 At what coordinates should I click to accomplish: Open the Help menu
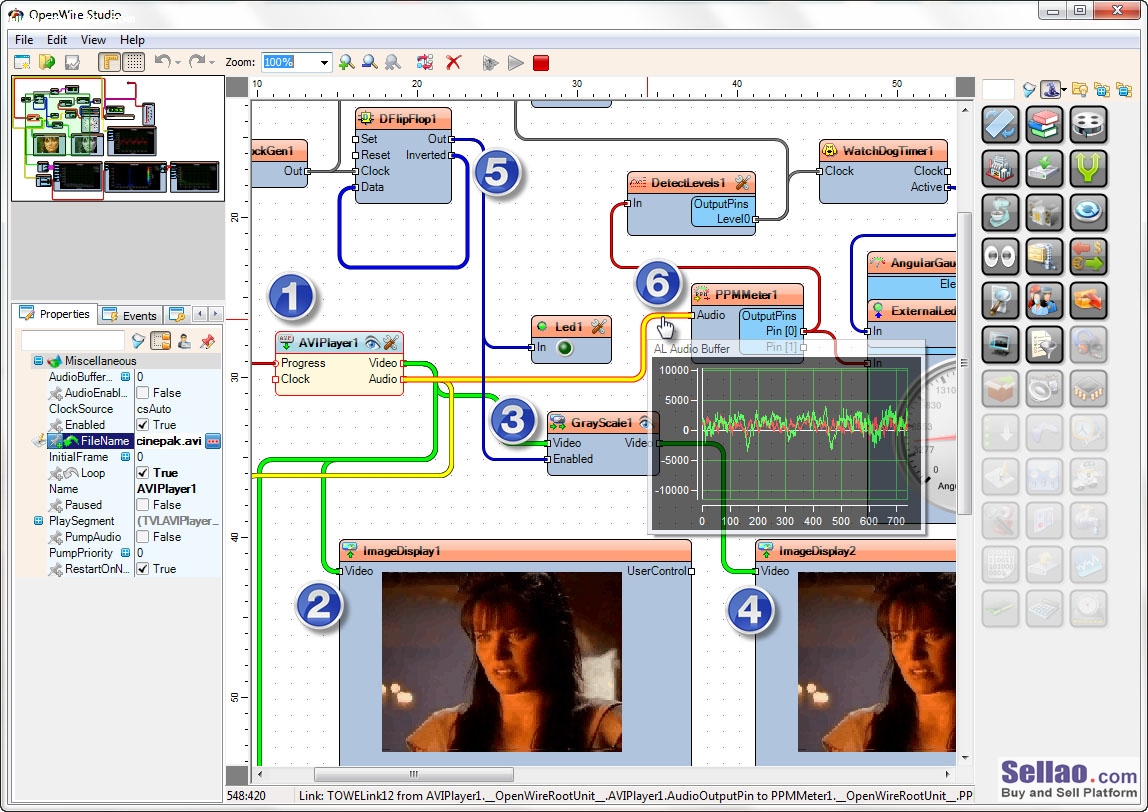[133, 40]
